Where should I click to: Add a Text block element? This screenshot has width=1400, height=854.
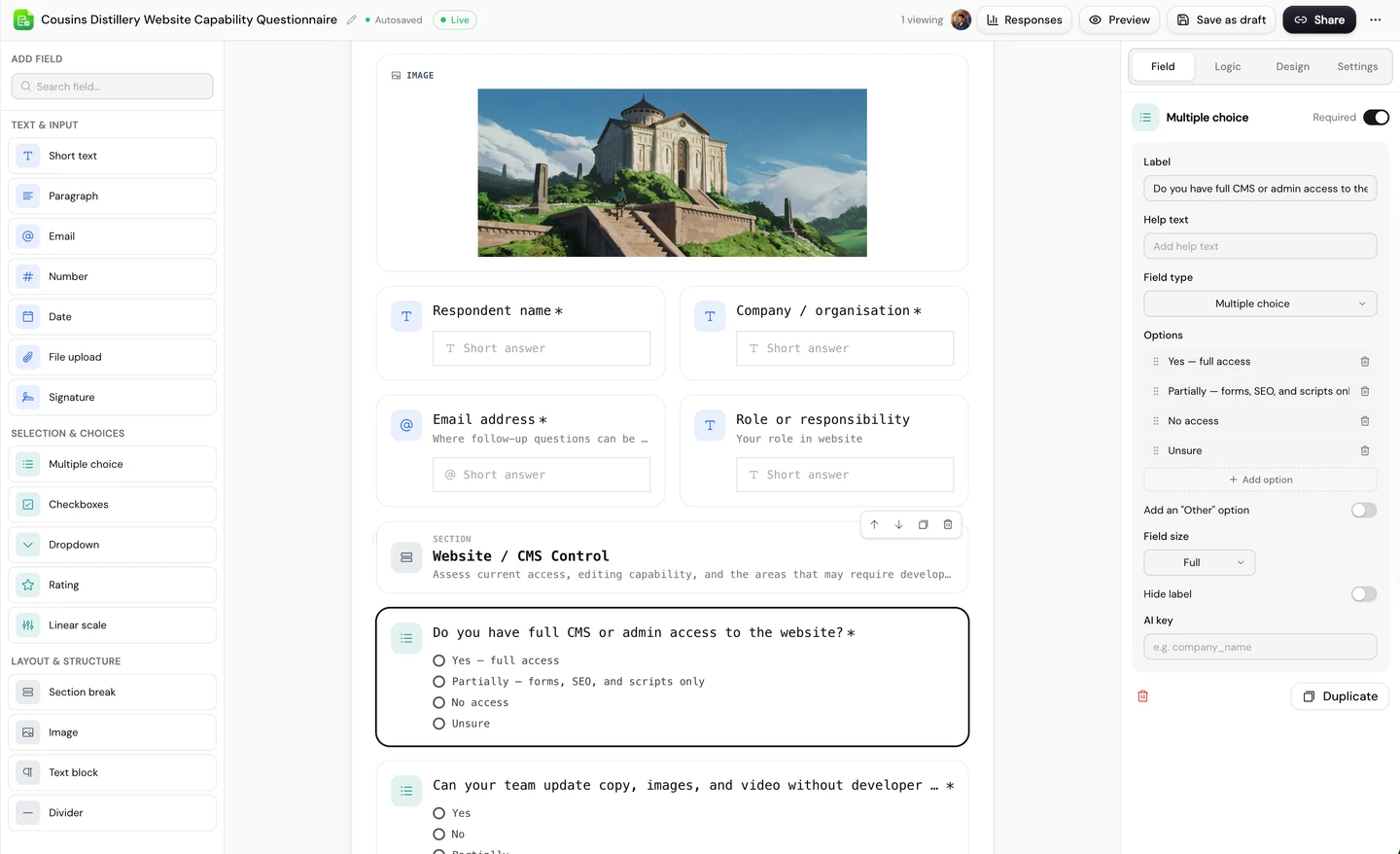113,773
